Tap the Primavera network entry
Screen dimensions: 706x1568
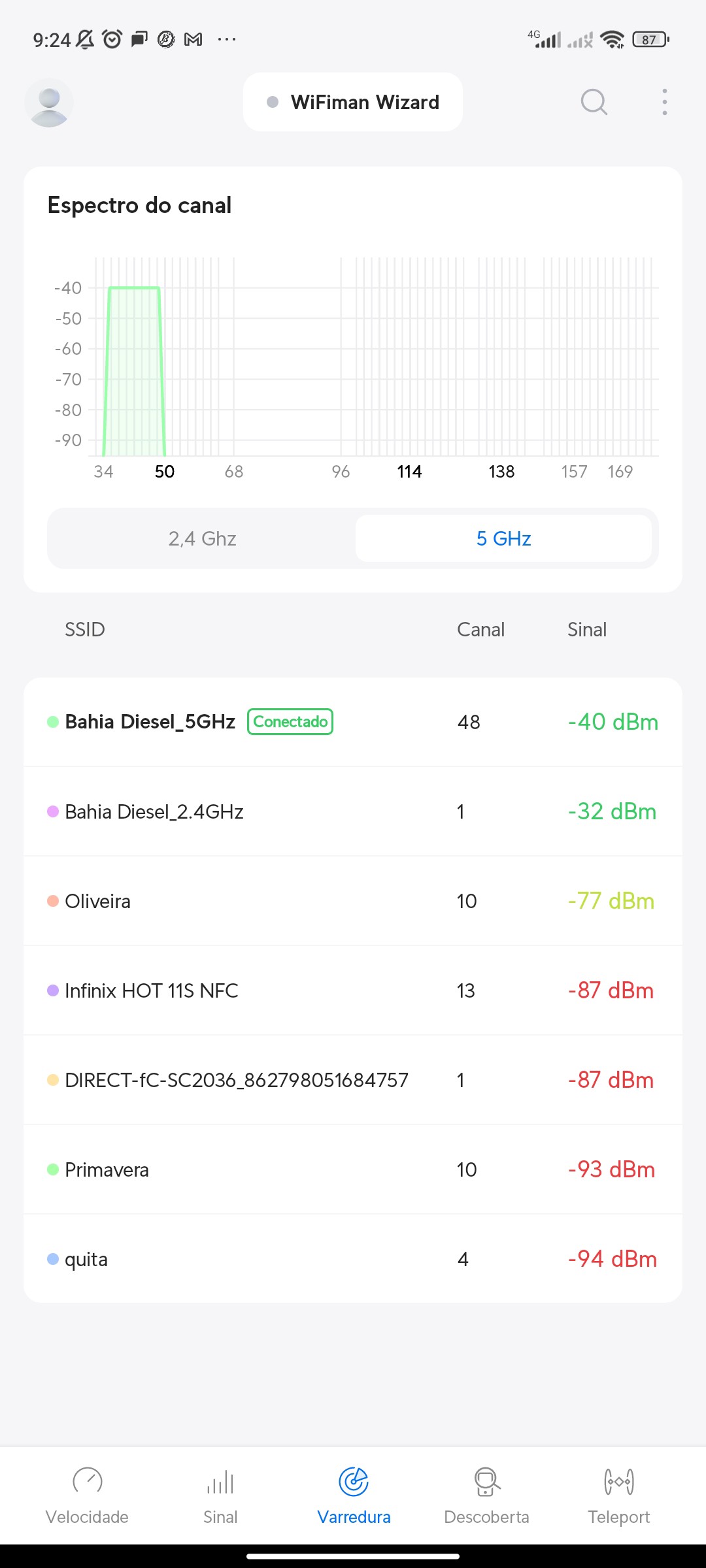[x=353, y=1169]
